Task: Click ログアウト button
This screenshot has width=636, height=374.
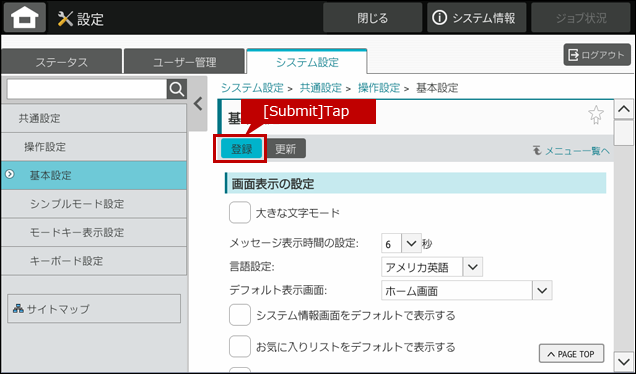Action: [x=597, y=55]
